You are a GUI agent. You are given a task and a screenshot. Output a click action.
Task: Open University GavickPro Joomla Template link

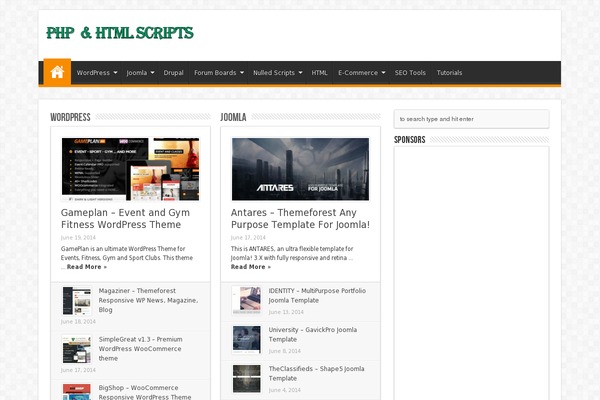tap(313, 335)
